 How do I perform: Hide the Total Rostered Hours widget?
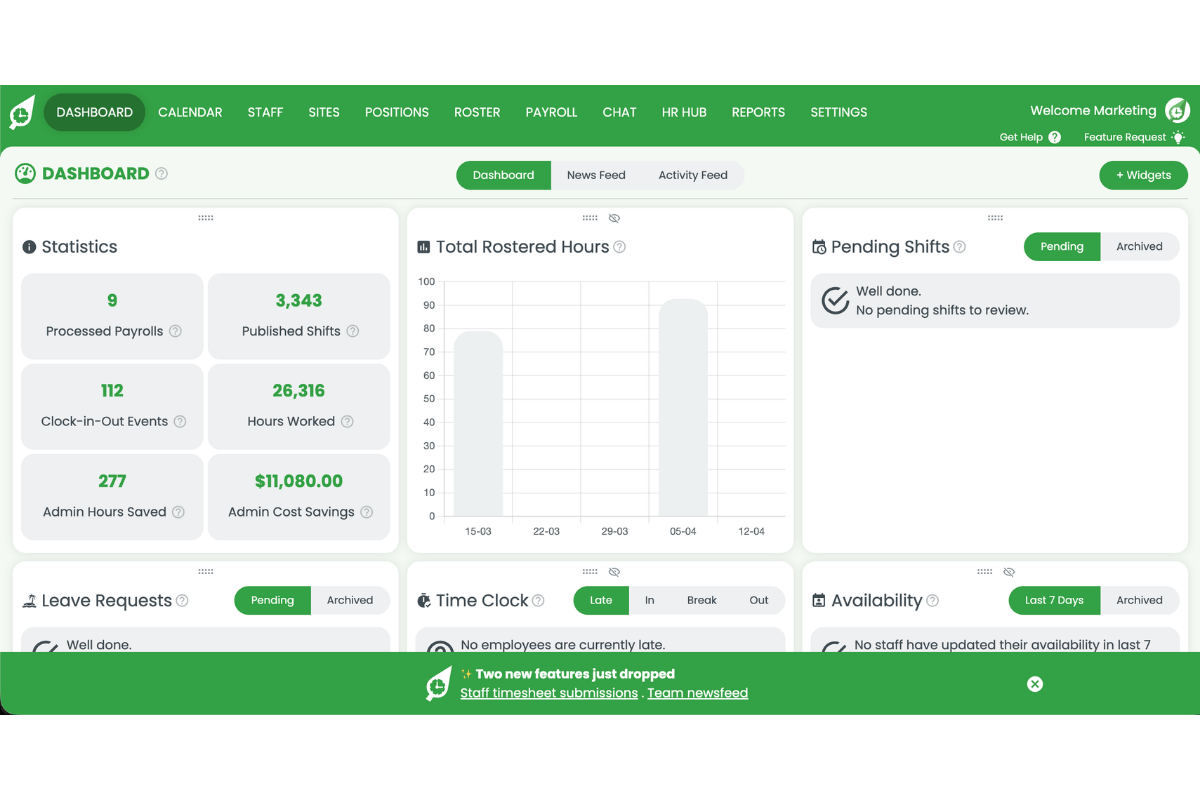[614, 217]
